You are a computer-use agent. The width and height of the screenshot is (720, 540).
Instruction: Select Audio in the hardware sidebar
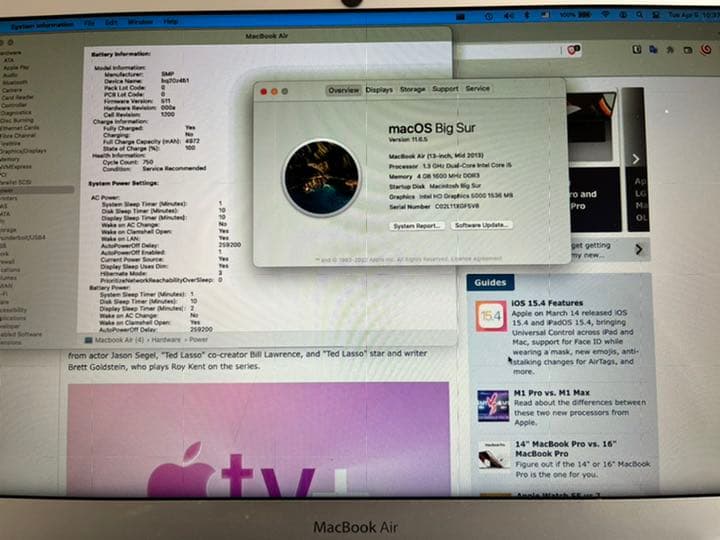point(10,75)
